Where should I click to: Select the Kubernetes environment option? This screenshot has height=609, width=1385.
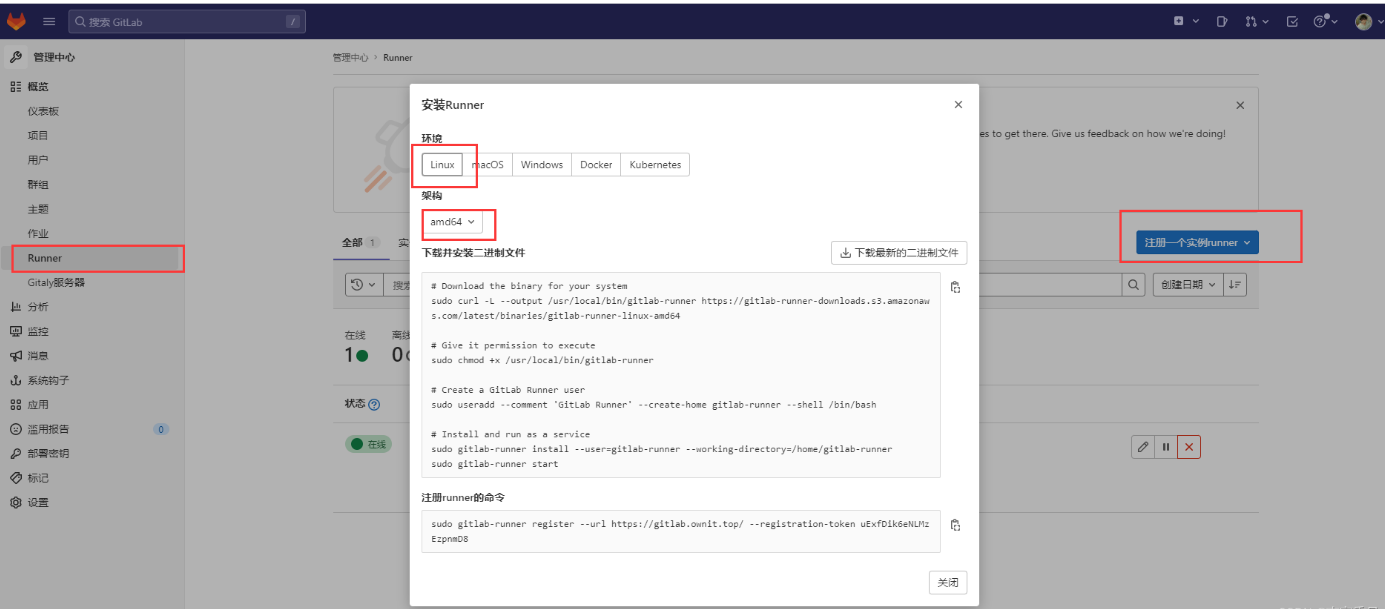655,164
